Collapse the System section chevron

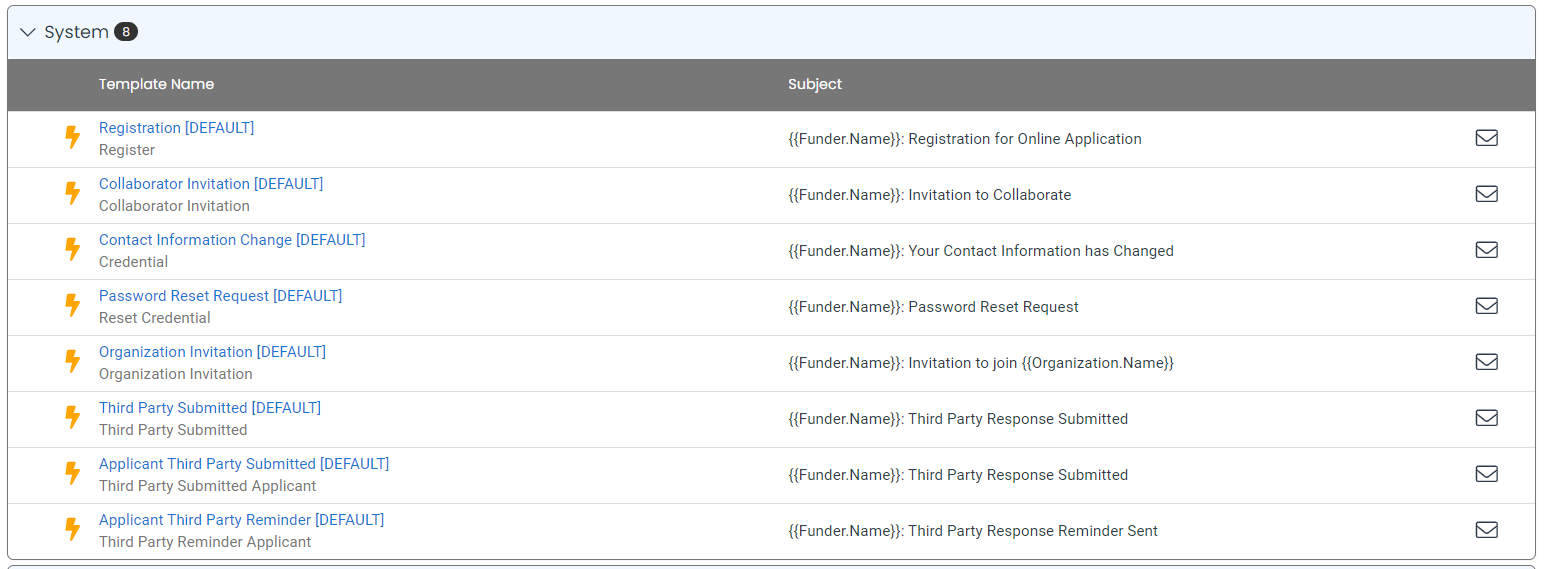point(27,32)
